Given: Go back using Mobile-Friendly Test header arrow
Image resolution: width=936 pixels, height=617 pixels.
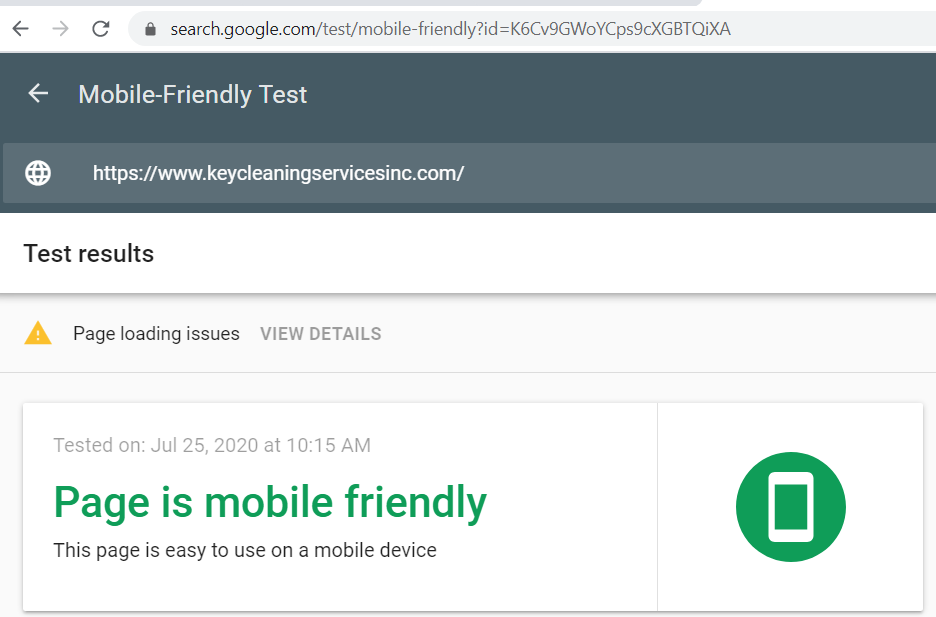Looking at the screenshot, I should click(38, 94).
